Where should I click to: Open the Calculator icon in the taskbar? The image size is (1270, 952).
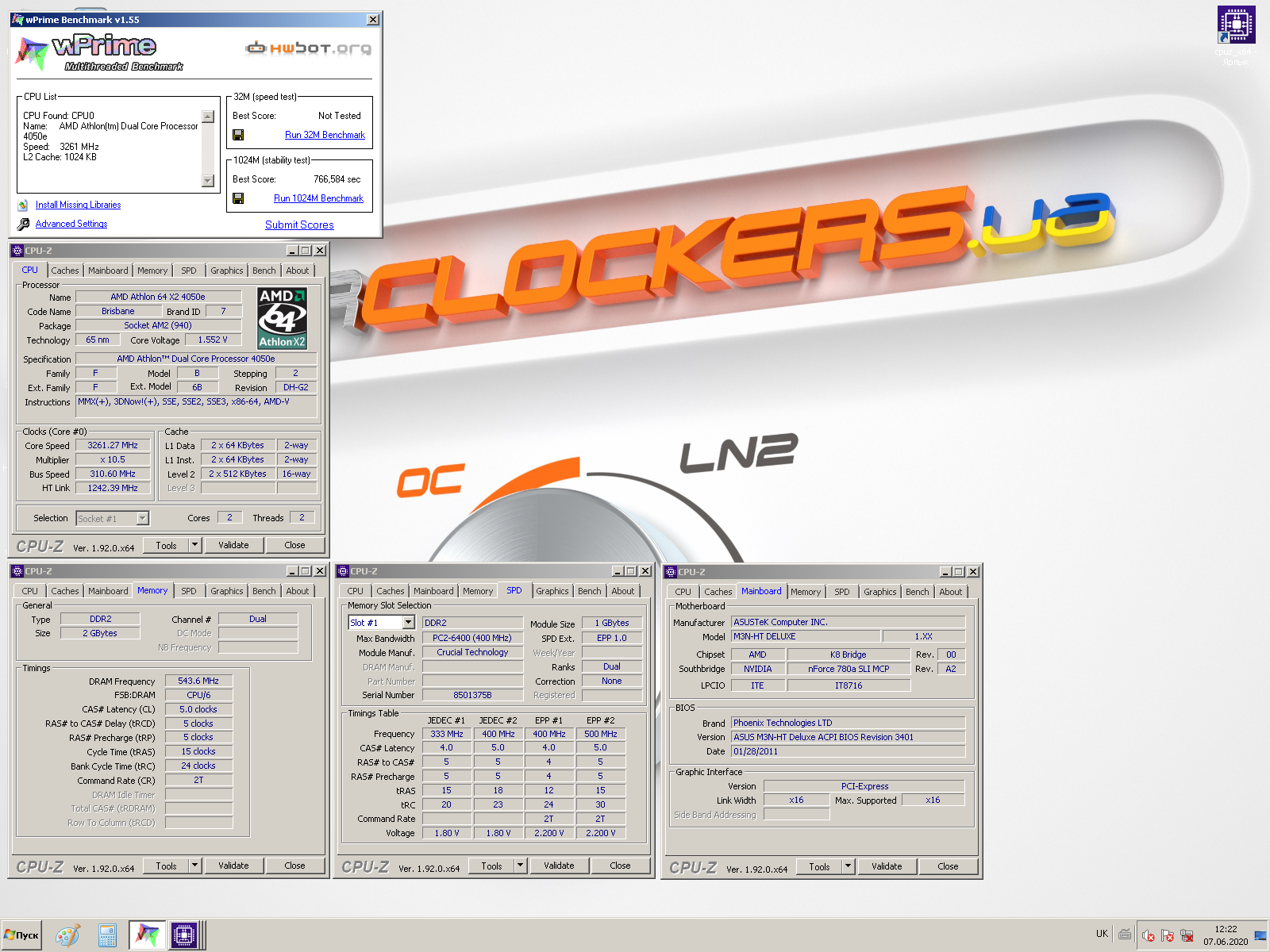coord(107,935)
